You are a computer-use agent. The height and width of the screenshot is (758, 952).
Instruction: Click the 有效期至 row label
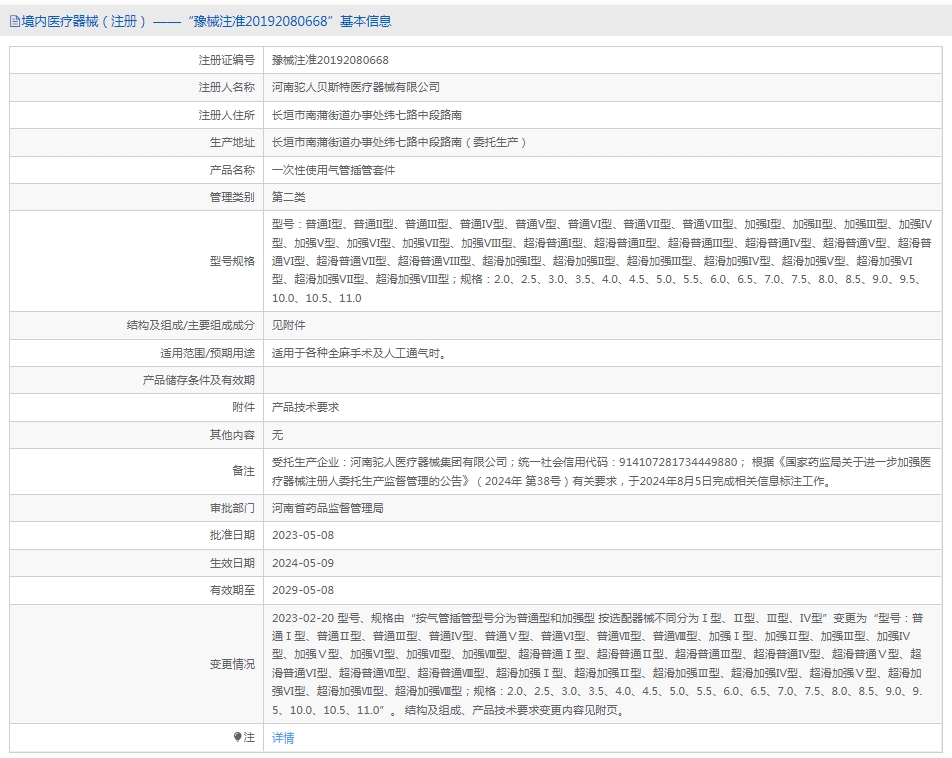[x=232, y=590]
